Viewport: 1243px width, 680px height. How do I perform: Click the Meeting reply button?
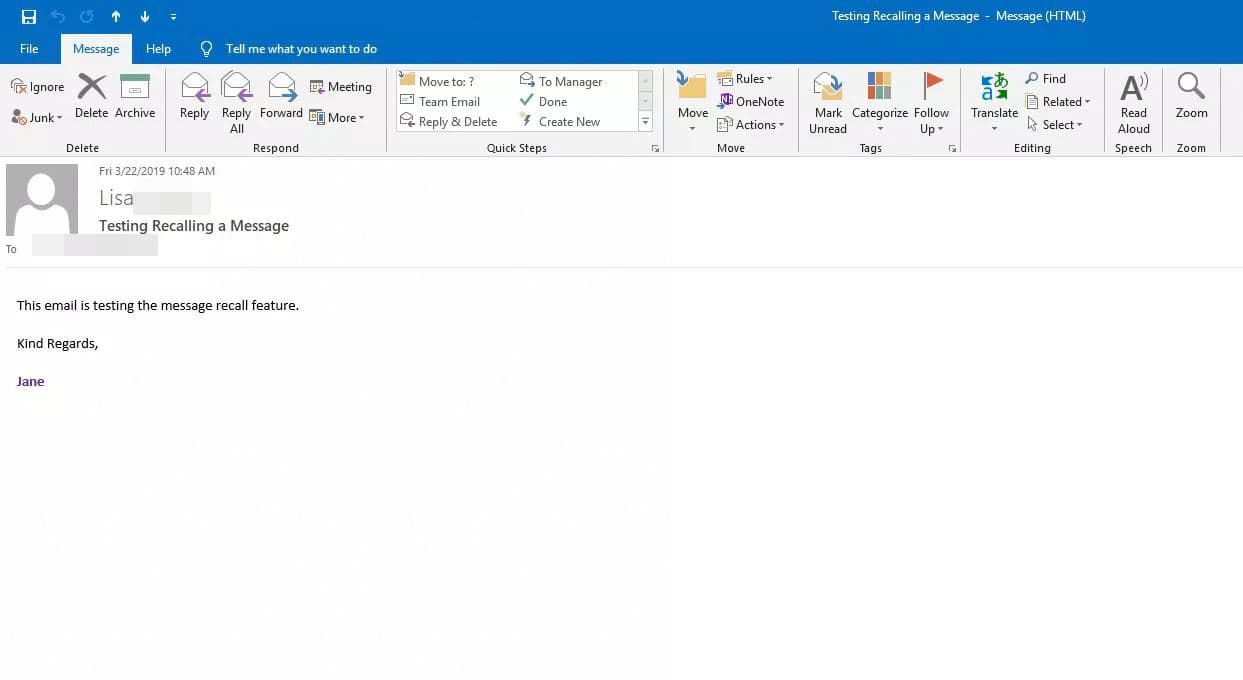(x=341, y=87)
